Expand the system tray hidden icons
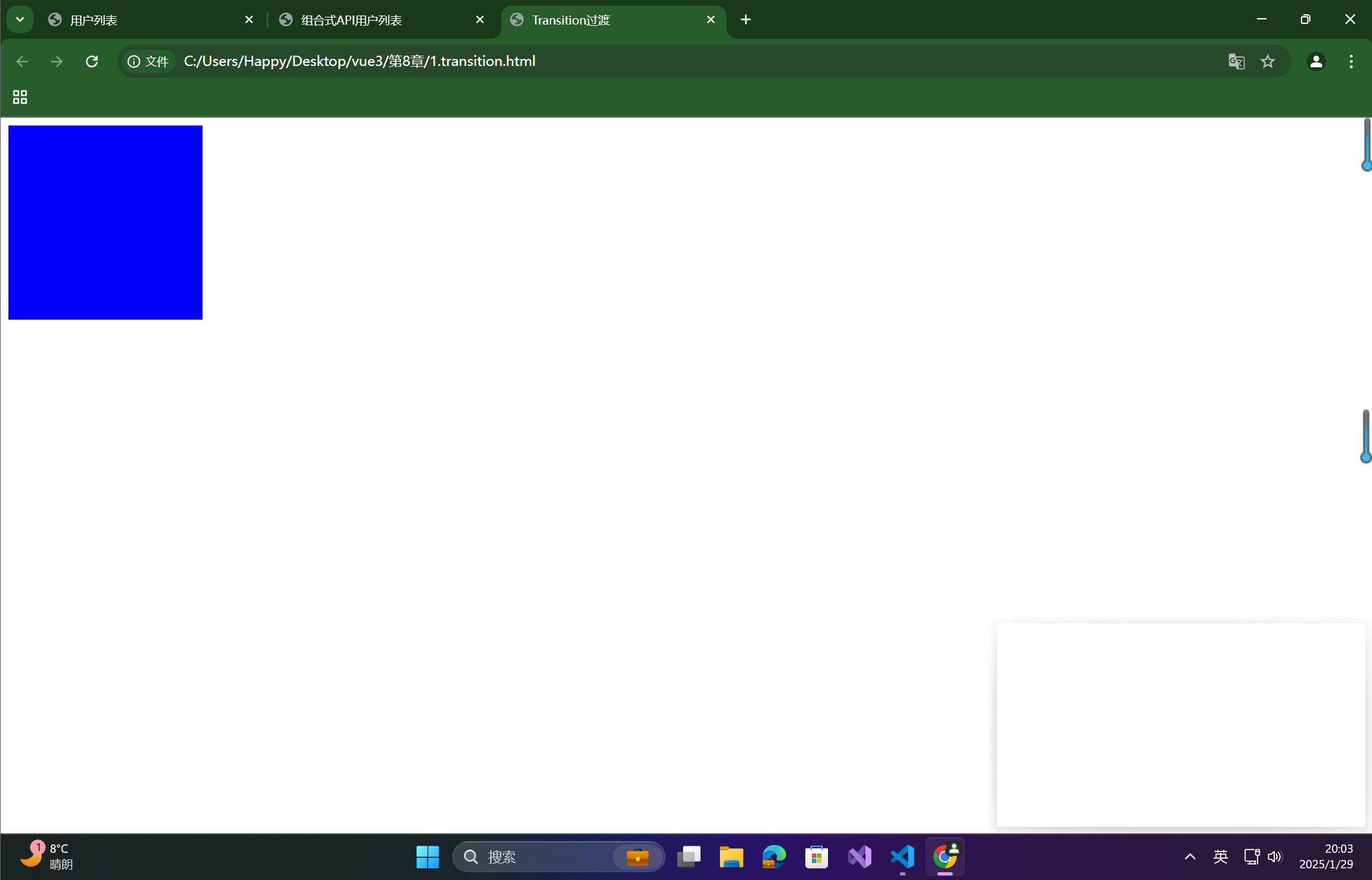 click(x=1190, y=857)
